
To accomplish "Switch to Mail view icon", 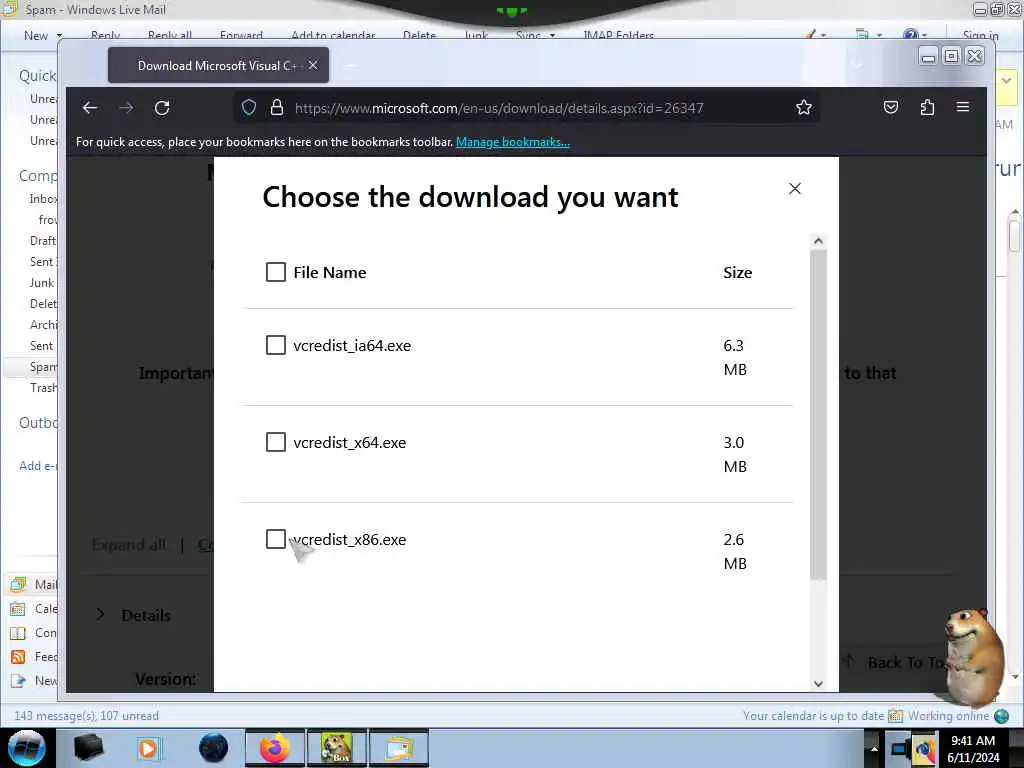I will 18,584.
